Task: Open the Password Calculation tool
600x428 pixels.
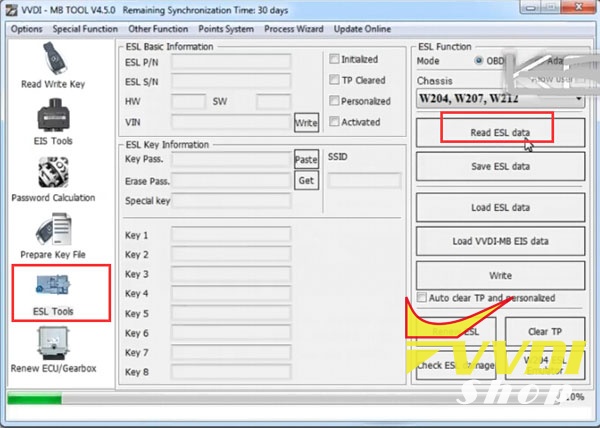Action: coord(52,178)
